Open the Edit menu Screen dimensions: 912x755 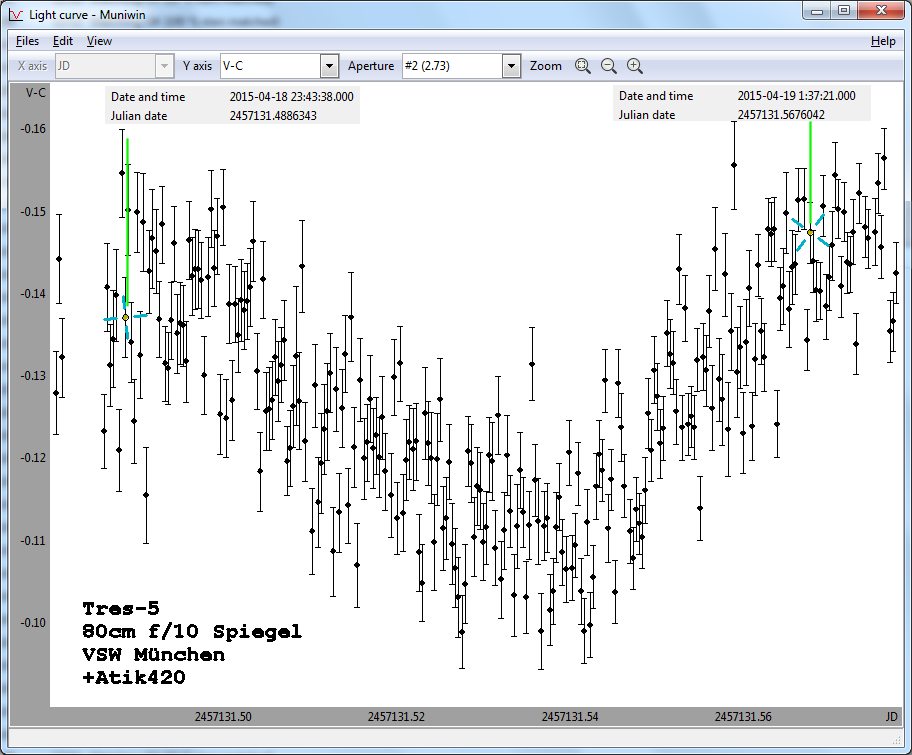pos(63,41)
